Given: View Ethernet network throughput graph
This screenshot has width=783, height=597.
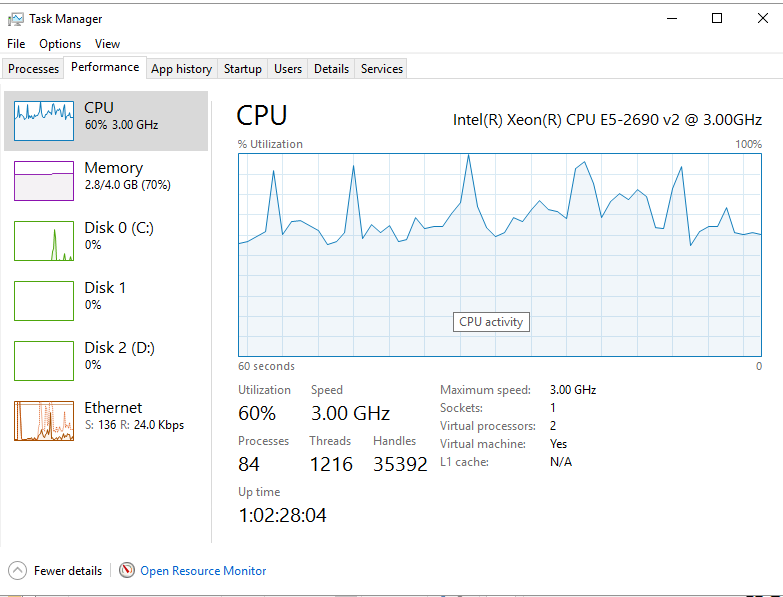Looking at the screenshot, I should (x=43, y=421).
